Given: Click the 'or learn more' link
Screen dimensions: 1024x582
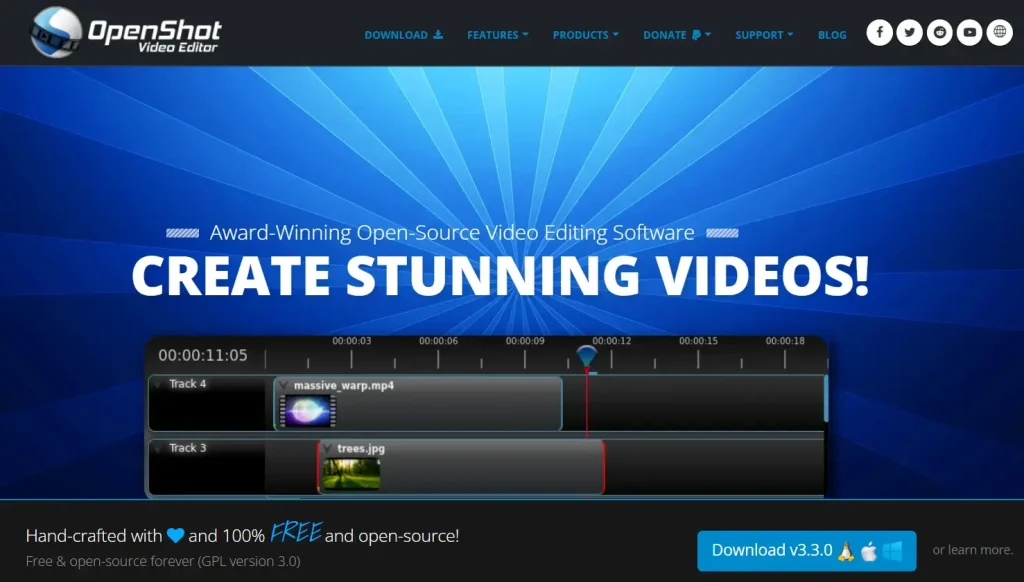Looking at the screenshot, I should 972,550.
